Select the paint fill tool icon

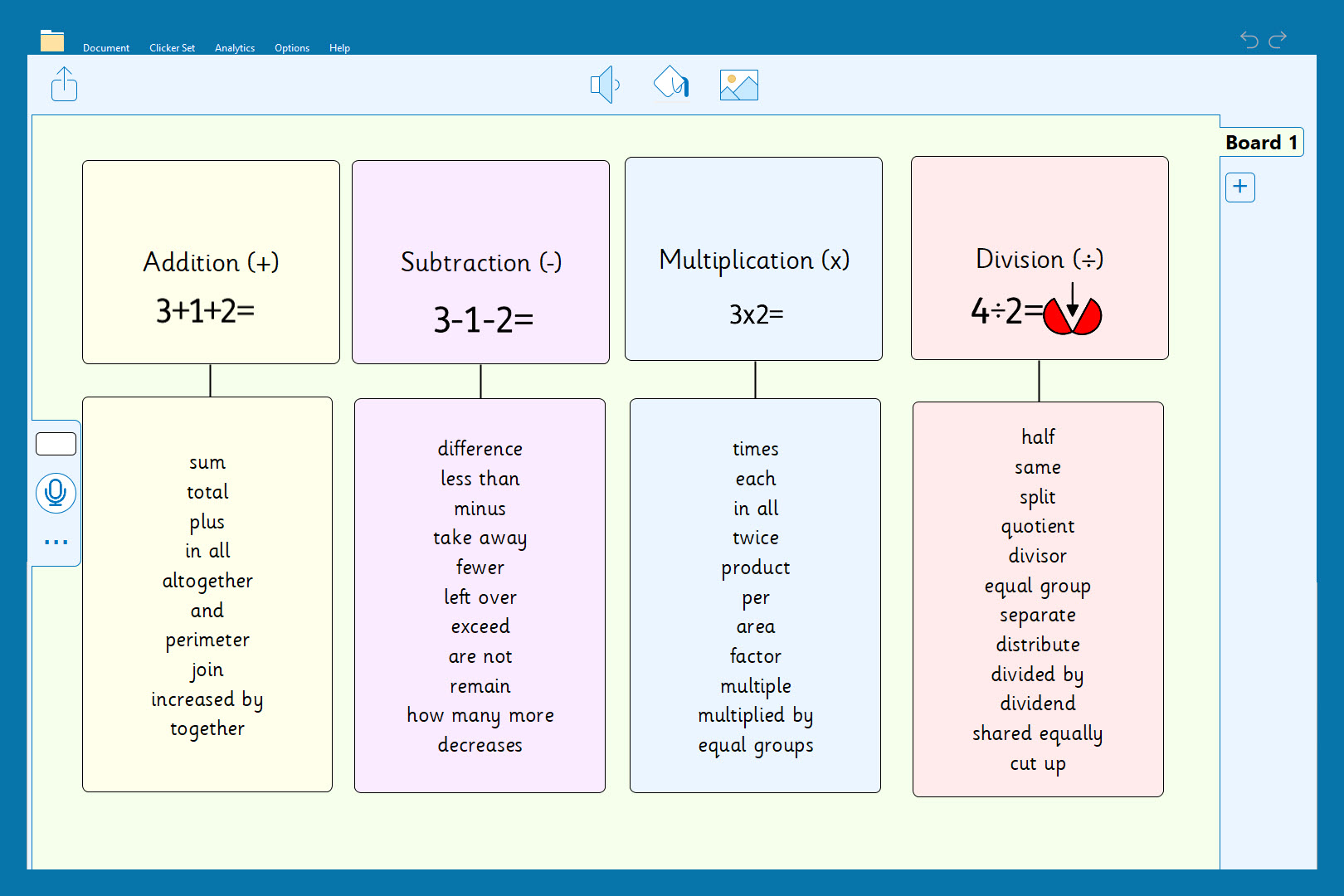click(x=671, y=82)
